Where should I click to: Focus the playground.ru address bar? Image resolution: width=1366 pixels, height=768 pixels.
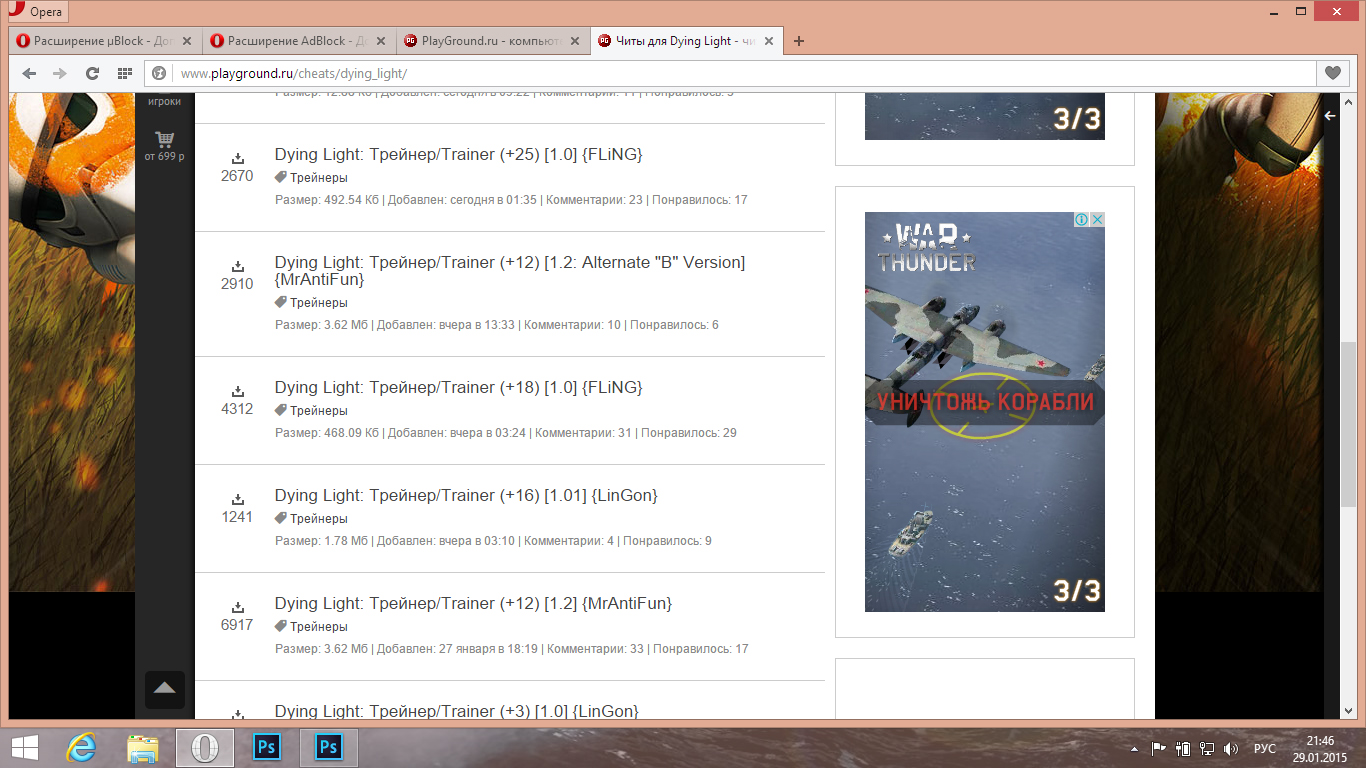click(730, 73)
